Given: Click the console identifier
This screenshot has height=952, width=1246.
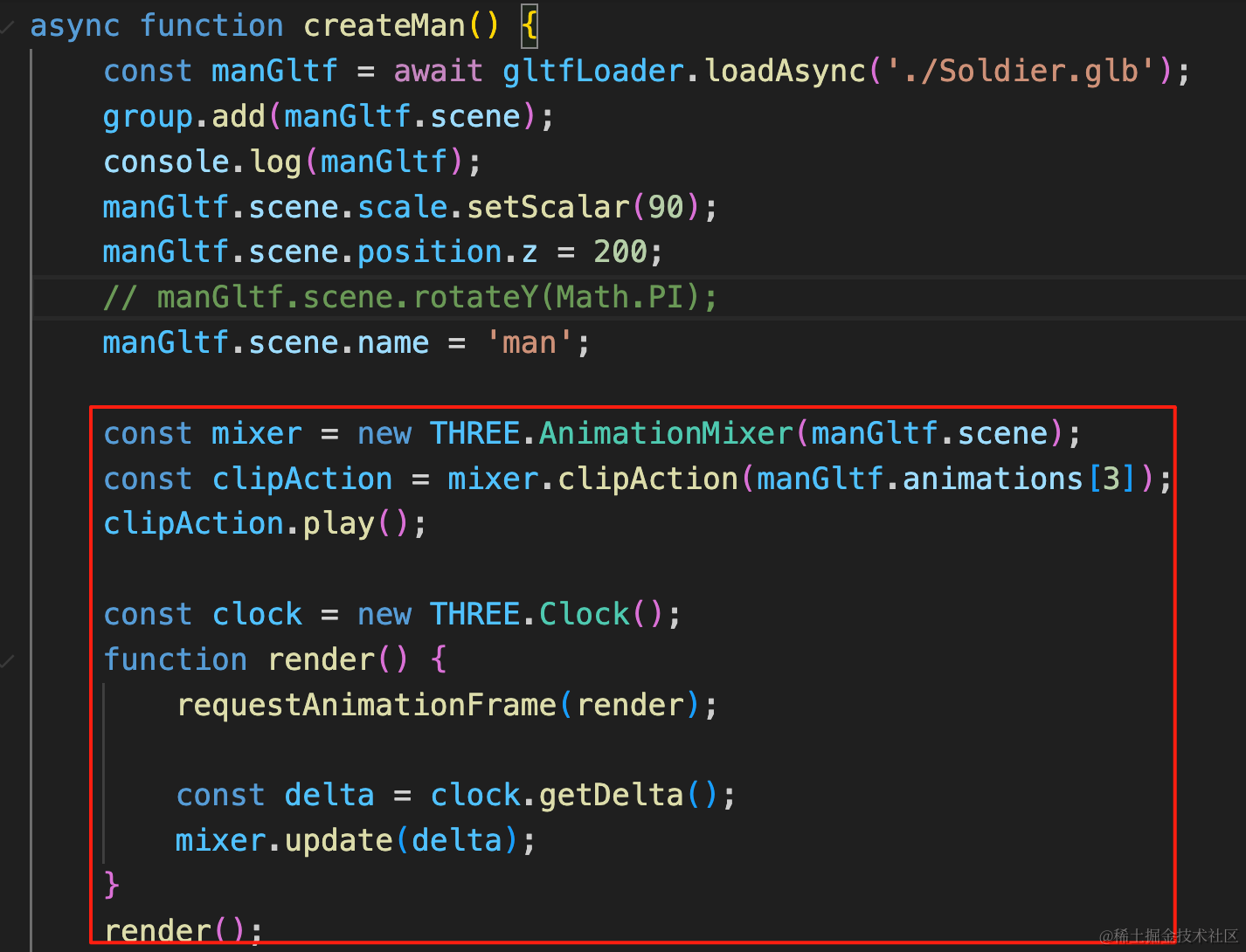Looking at the screenshot, I should (166, 162).
